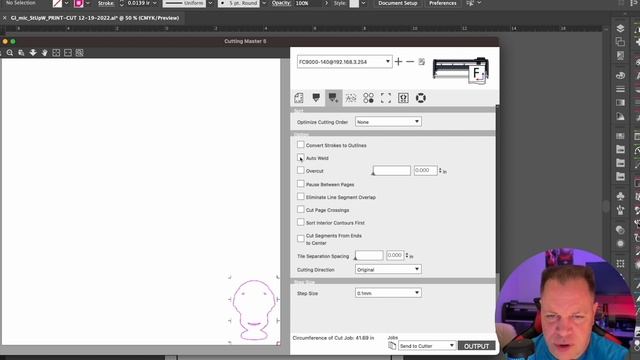The height and width of the screenshot is (360, 640).
Task: Close the GI_mic print-cut document tab
Action: (4, 18)
